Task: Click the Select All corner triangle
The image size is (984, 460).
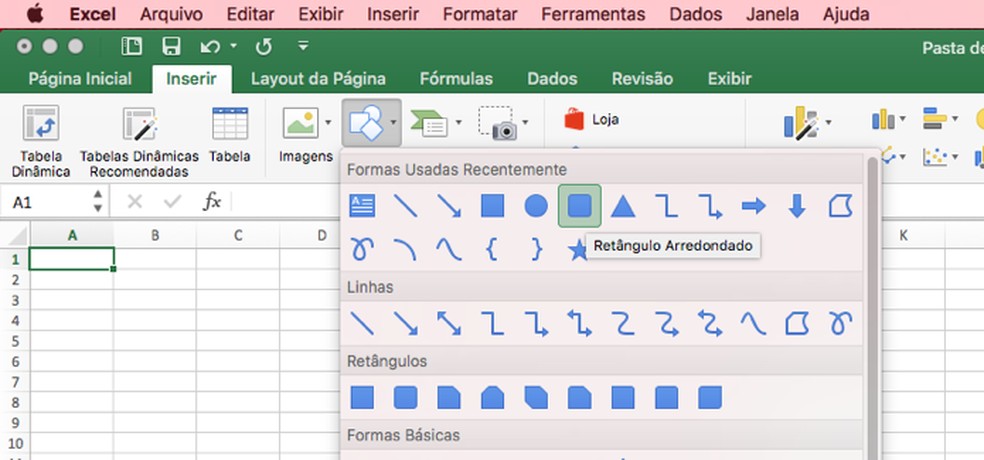Action: click(17, 237)
